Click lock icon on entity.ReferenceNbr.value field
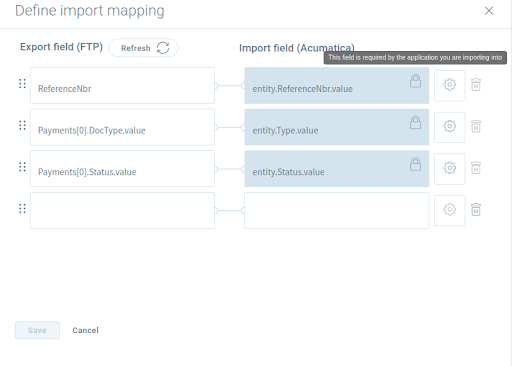This screenshot has width=512, height=366. tap(415, 81)
